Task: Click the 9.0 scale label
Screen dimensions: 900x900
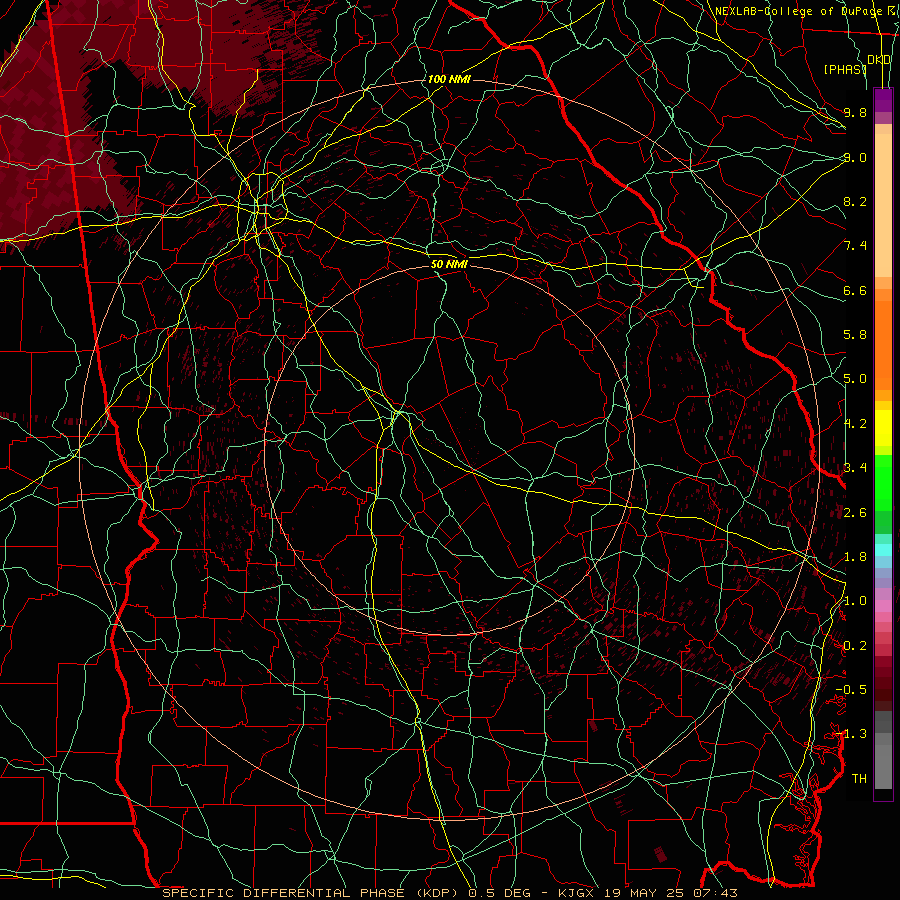Action: pos(855,157)
